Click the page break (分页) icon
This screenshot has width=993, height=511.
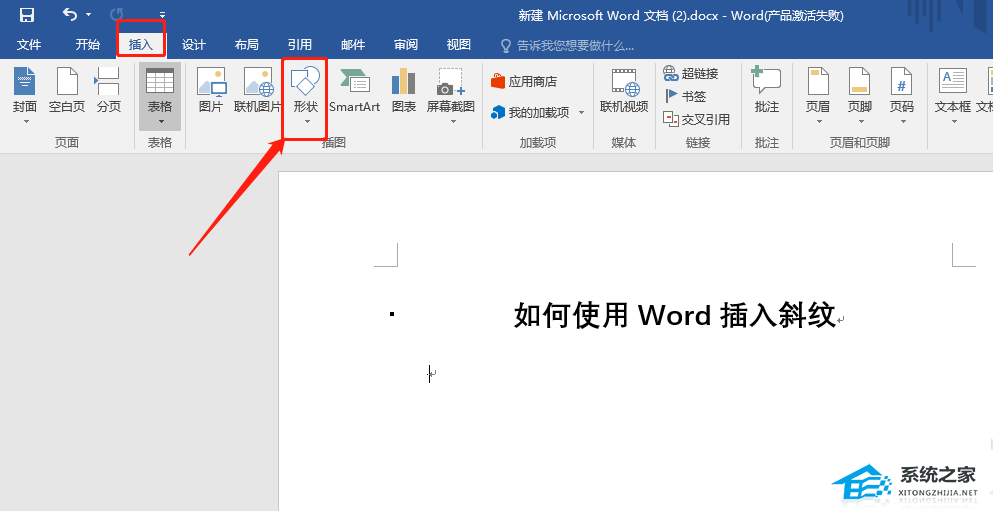pyautogui.click(x=108, y=90)
